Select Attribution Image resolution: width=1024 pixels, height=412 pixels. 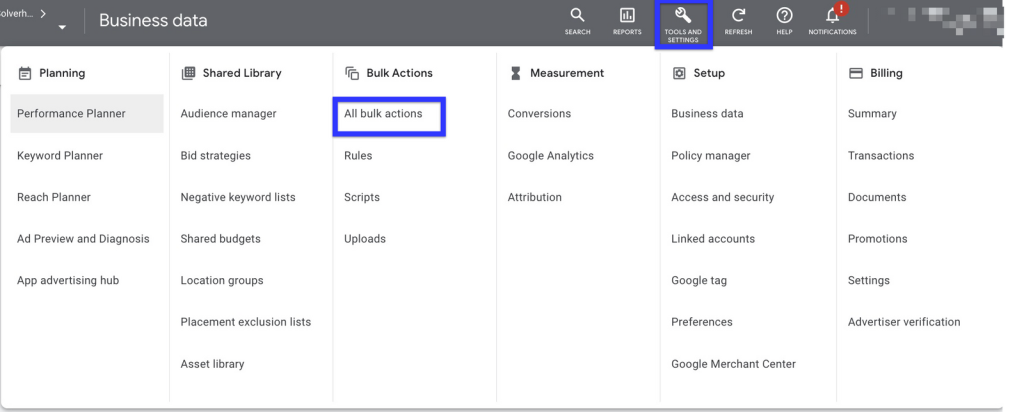(x=535, y=197)
